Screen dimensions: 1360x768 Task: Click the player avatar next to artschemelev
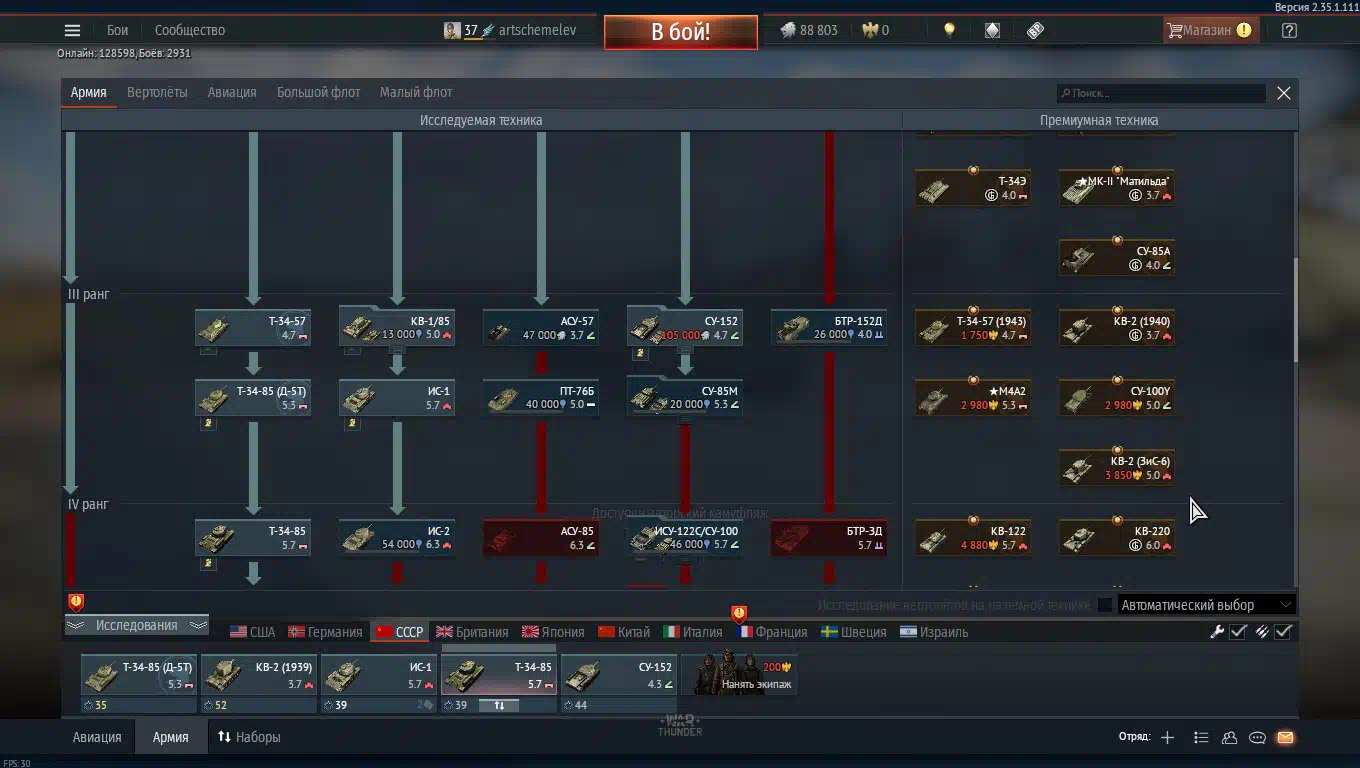[x=452, y=30]
